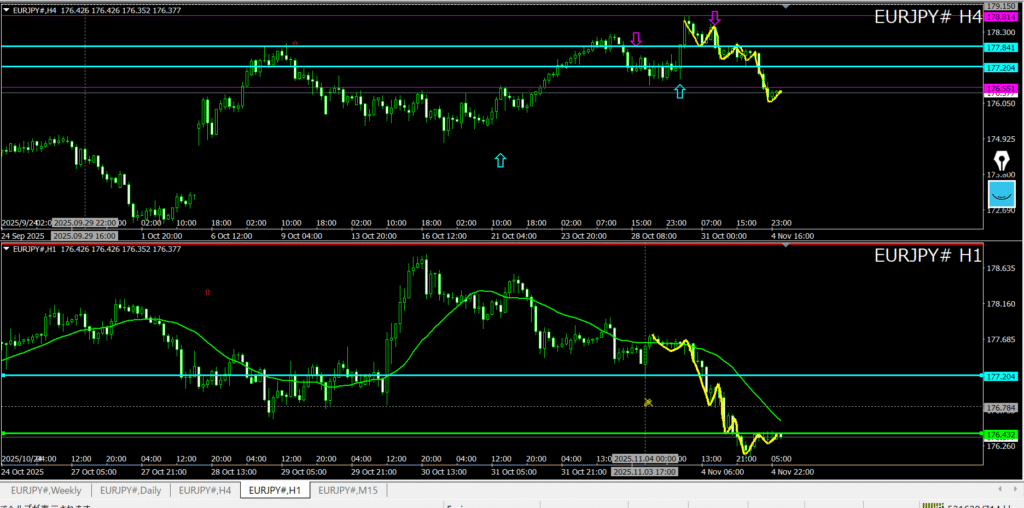Screen dimensions: 1024x508
Task: Open the EURJPY#,Daily chart tab
Action: click(x=131, y=490)
